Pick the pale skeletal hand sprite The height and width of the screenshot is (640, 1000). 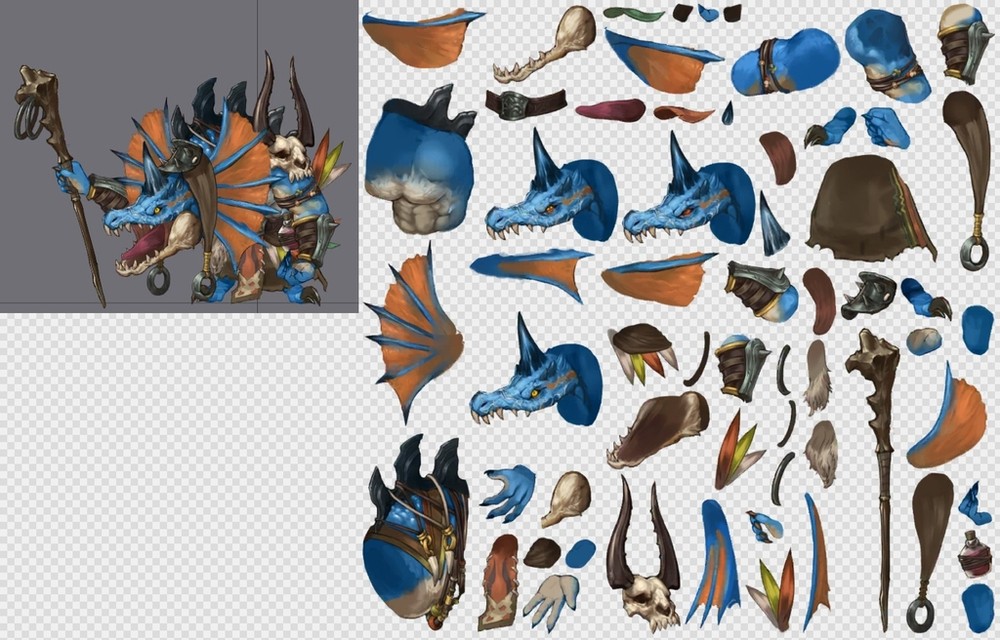(x=551, y=598)
